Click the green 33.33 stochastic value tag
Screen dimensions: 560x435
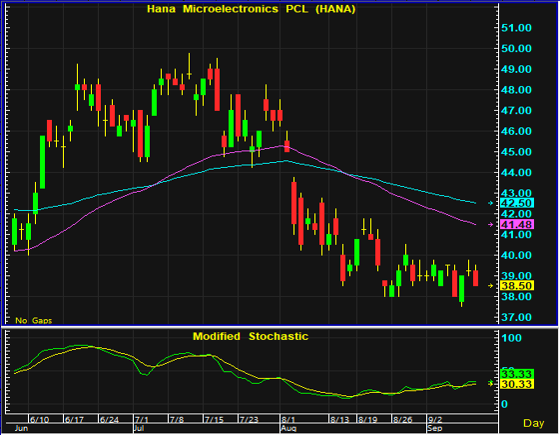517,374
